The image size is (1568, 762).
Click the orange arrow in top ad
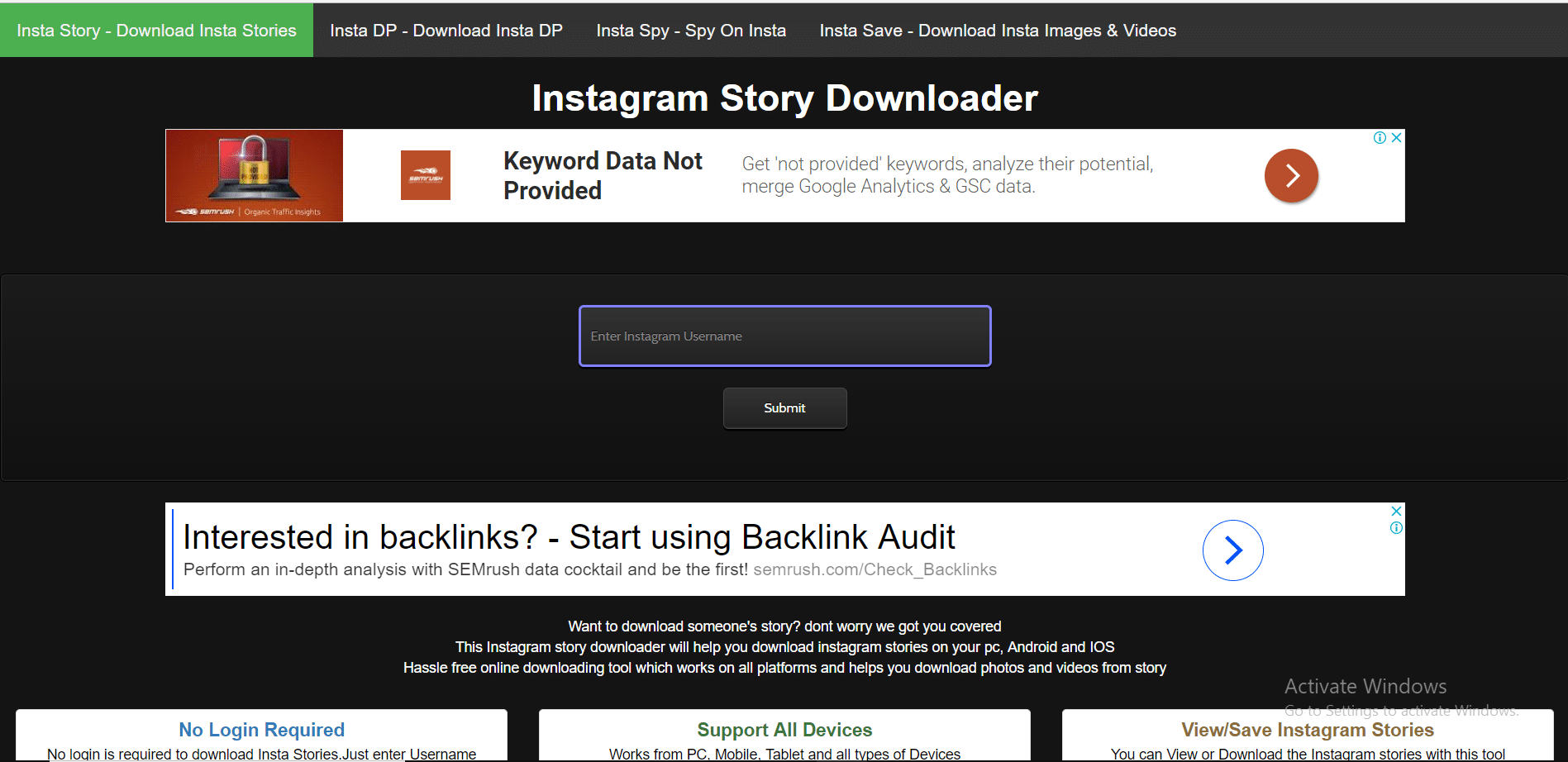(x=1291, y=175)
